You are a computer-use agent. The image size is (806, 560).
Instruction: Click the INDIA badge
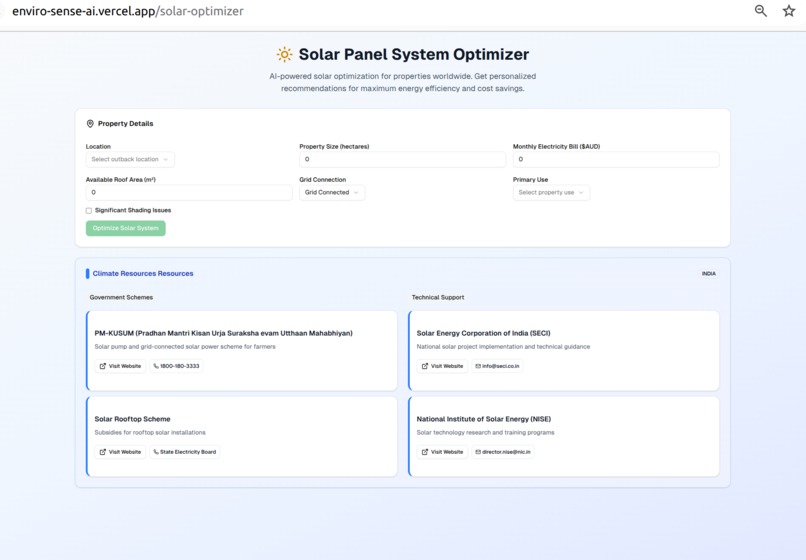[708, 274]
